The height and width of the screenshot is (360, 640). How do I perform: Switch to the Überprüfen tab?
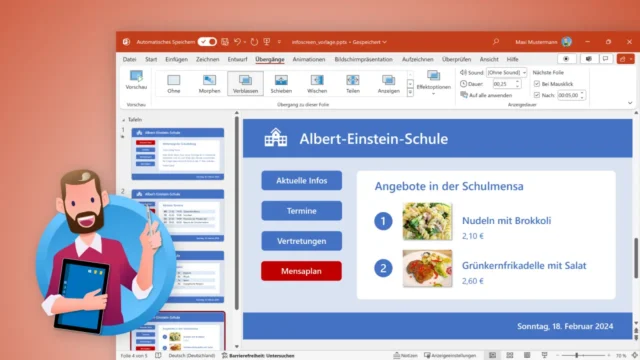(x=456, y=59)
